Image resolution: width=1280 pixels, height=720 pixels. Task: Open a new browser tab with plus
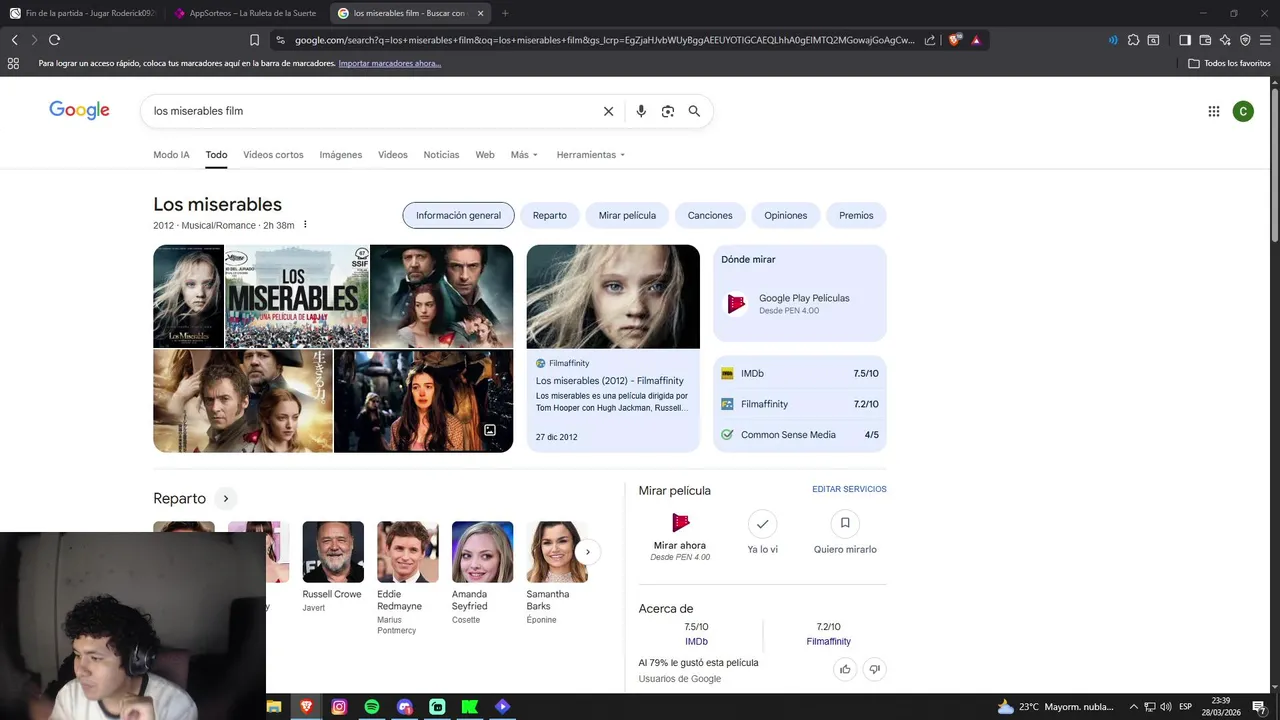[505, 13]
